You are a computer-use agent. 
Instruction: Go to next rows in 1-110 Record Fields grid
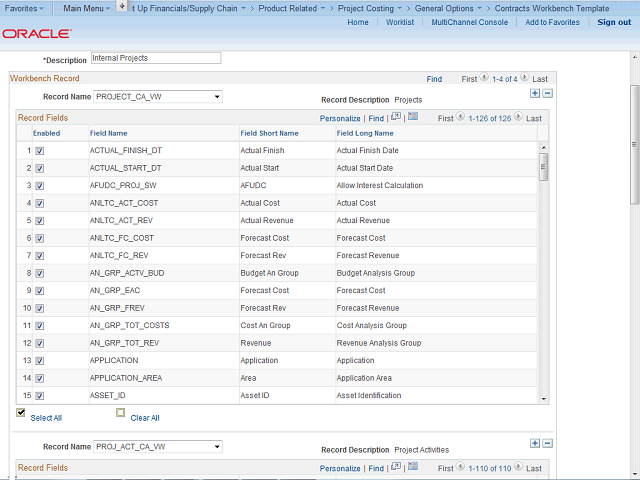518,467
